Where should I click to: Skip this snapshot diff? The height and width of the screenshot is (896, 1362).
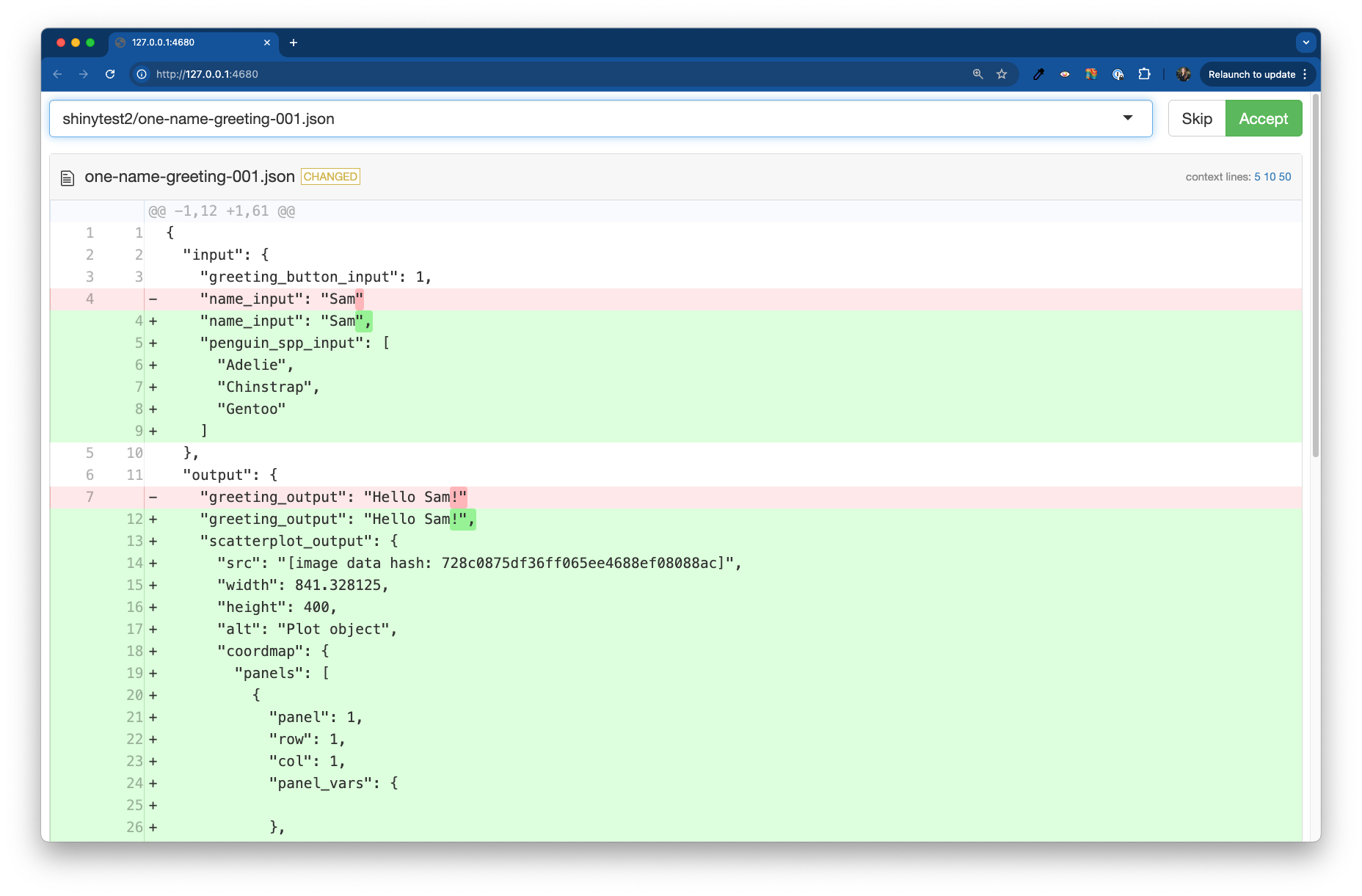tap(1196, 119)
